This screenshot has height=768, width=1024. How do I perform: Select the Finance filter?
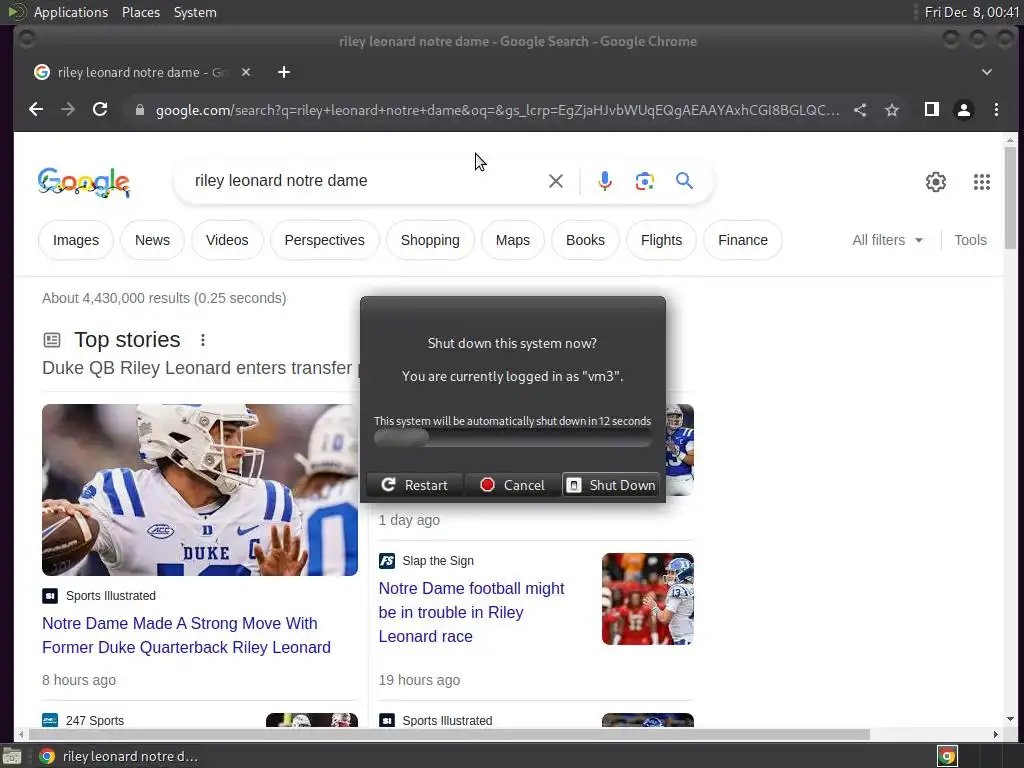743,240
